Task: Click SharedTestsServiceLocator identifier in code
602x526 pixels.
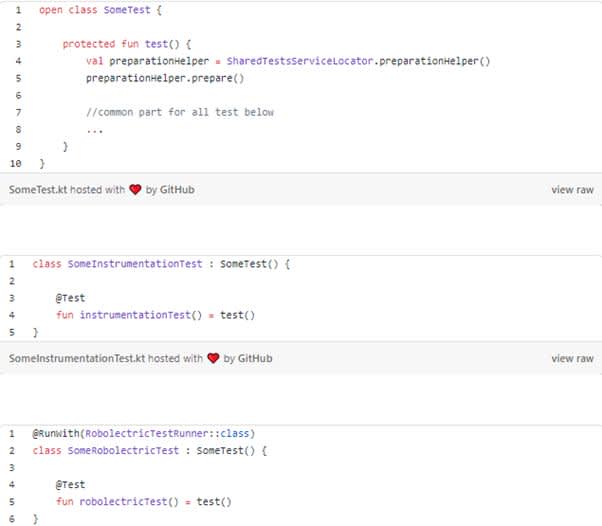Action: coord(300,61)
